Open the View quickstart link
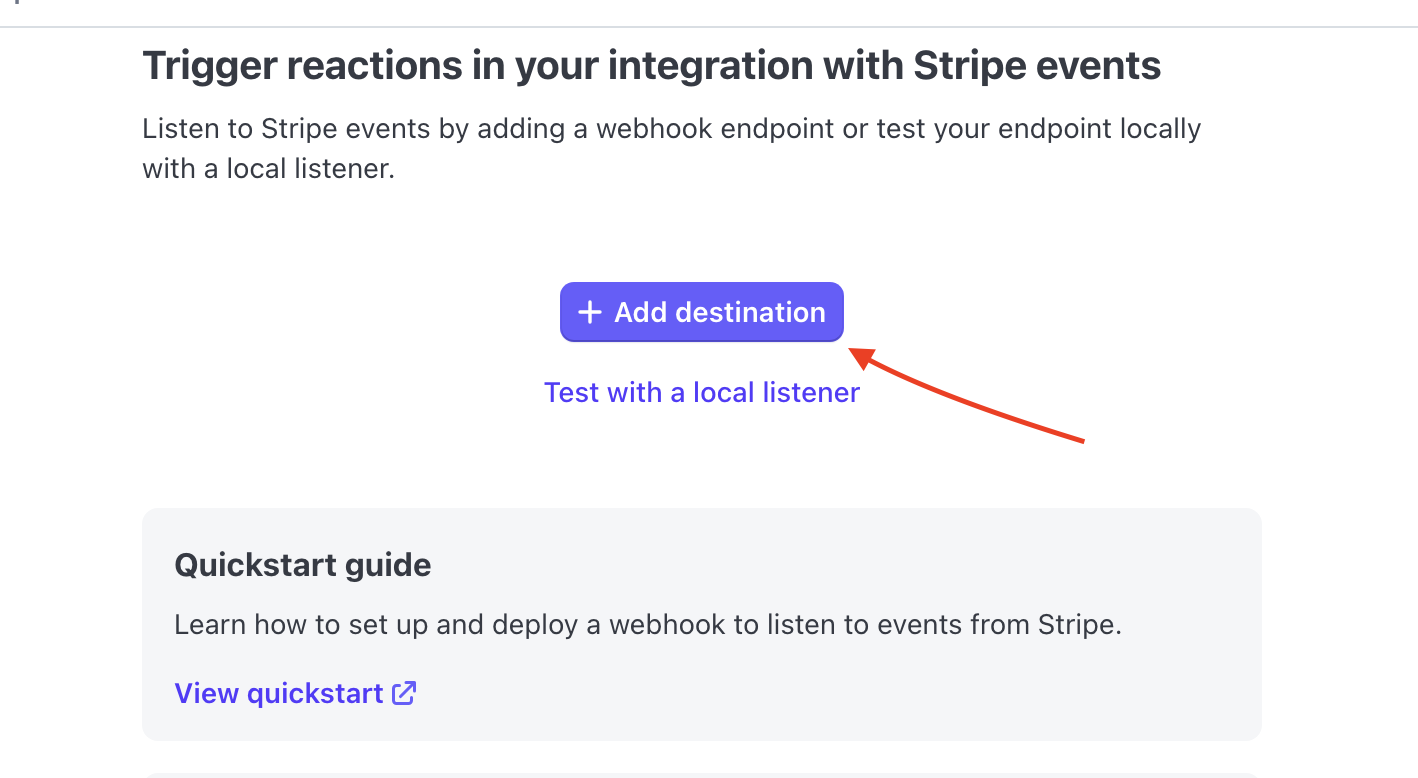Image resolution: width=1418 pixels, height=778 pixels. 295,693
